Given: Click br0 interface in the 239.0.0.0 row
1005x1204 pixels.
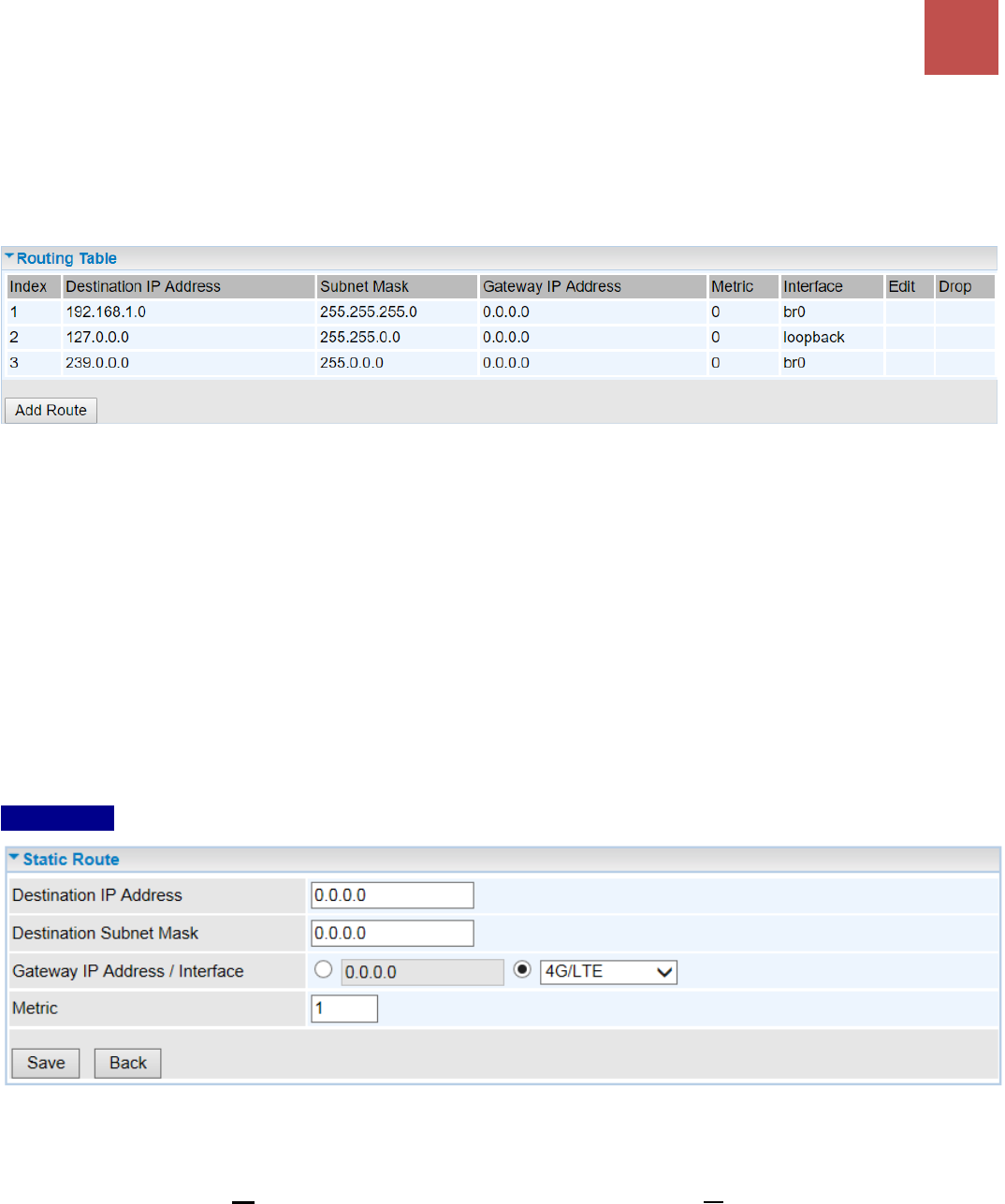Looking at the screenshot, I should (x=794, y=362).
